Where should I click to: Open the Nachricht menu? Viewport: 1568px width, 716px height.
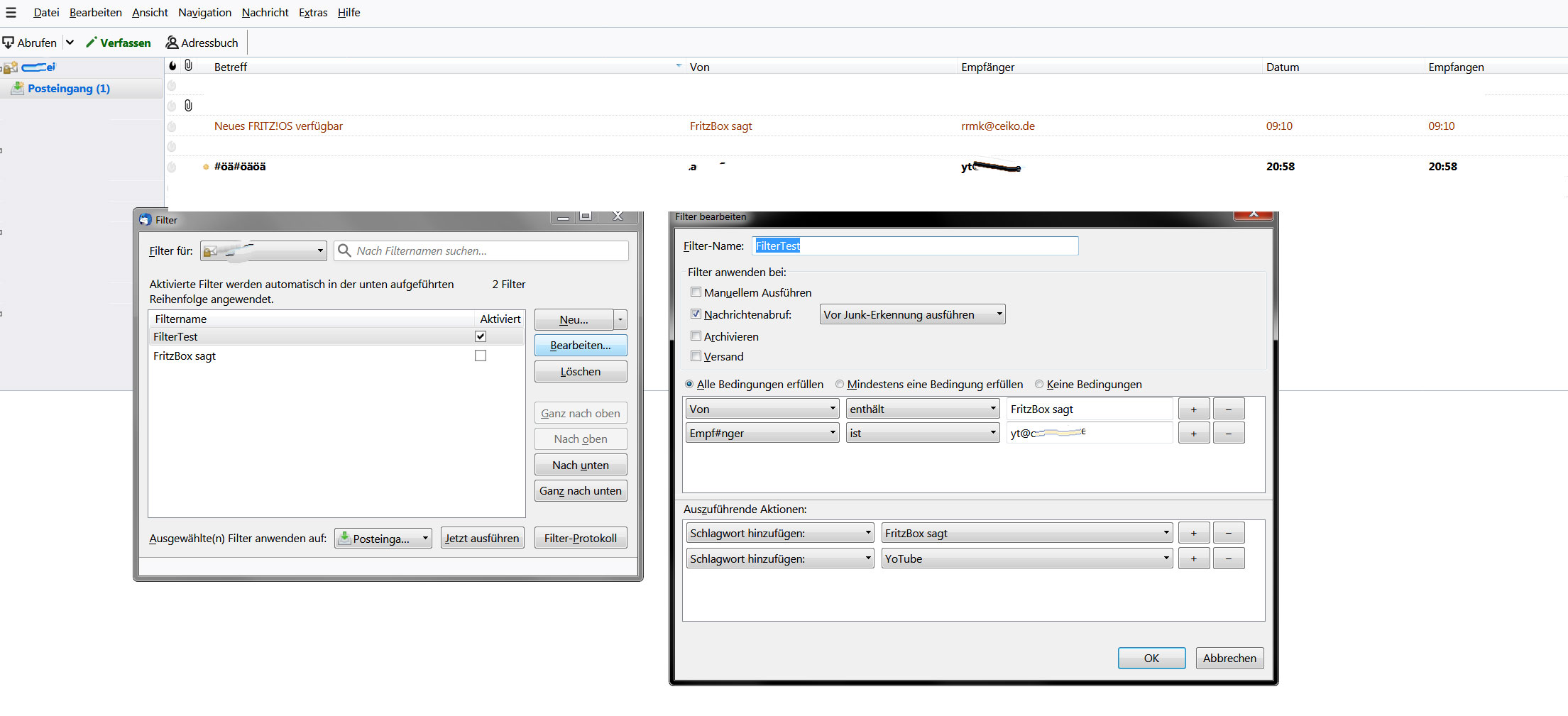point(265,12)
